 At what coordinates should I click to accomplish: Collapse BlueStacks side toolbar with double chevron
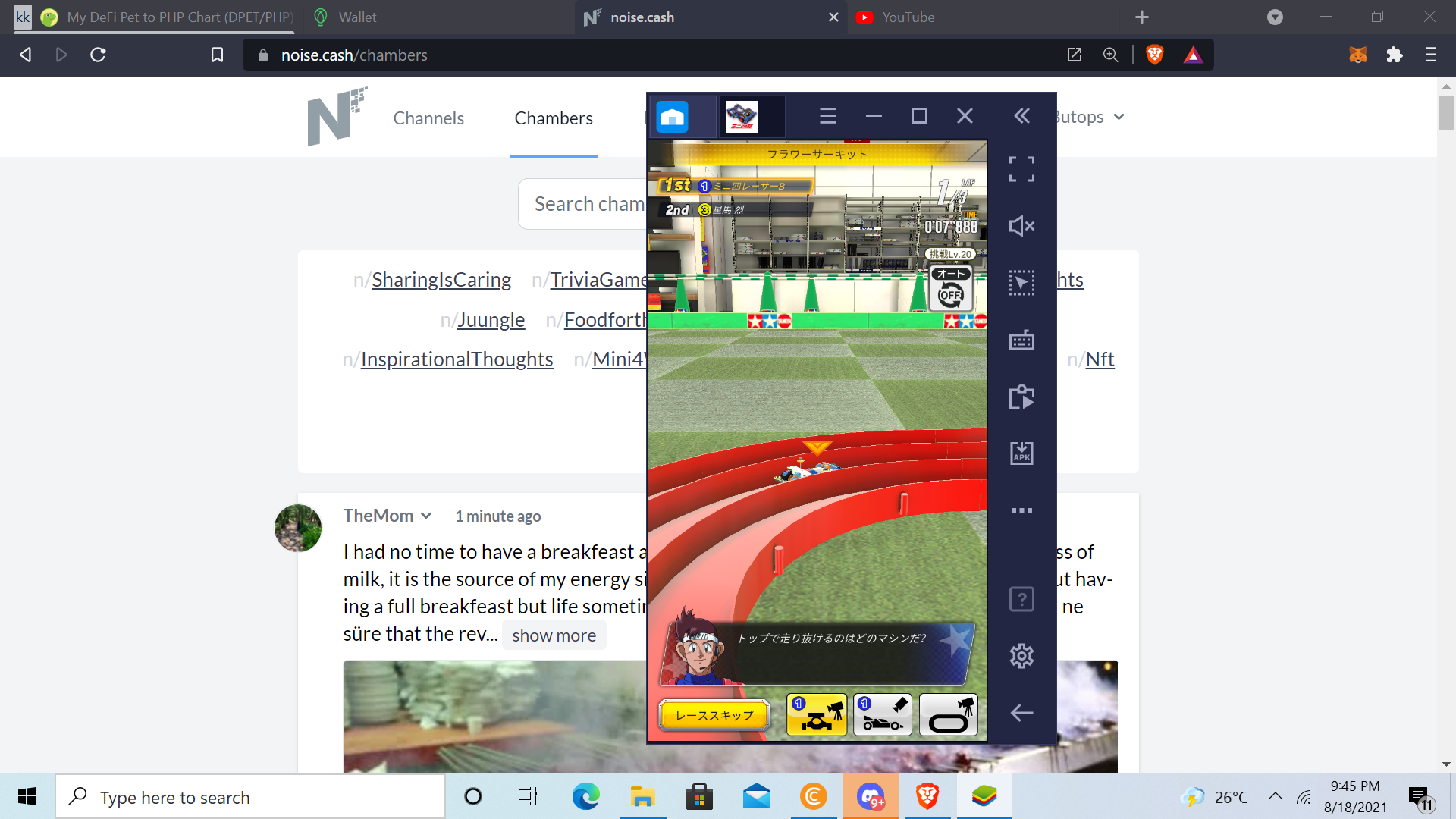pyautogui.click(x=1022, y=116)
